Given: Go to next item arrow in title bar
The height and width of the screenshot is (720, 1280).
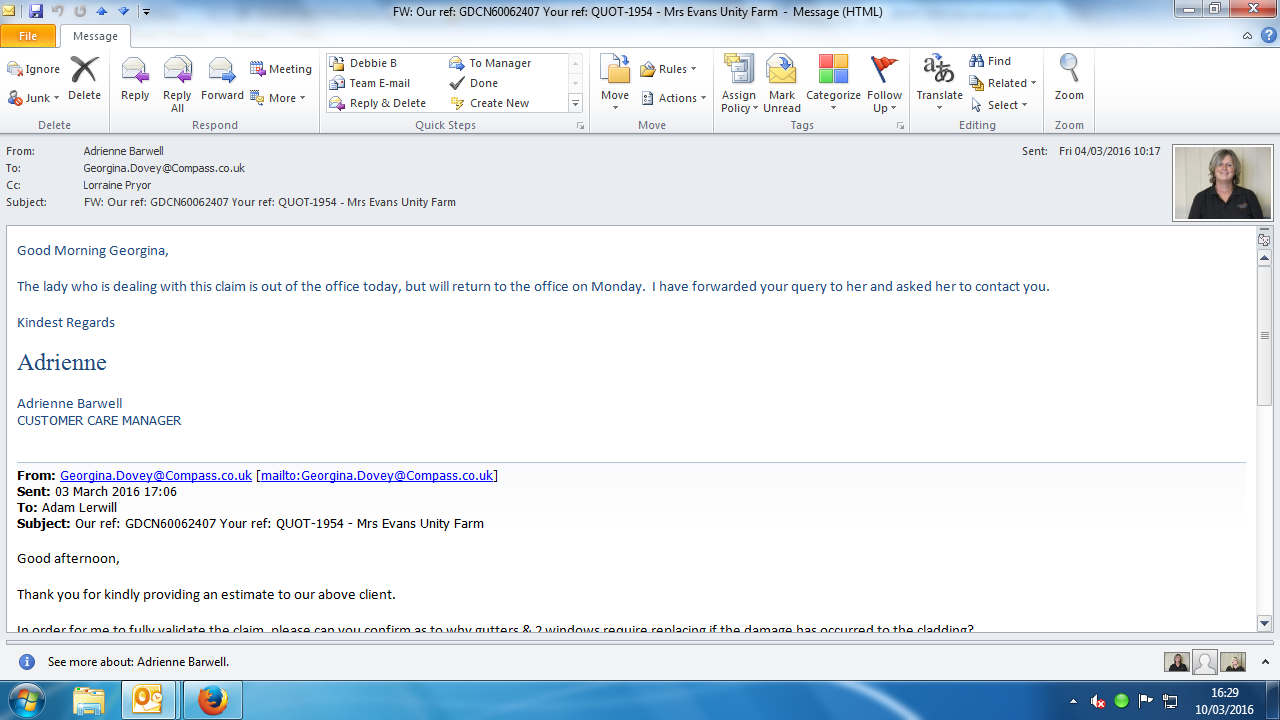Looking at the screenshot, I should click(123, 11).
